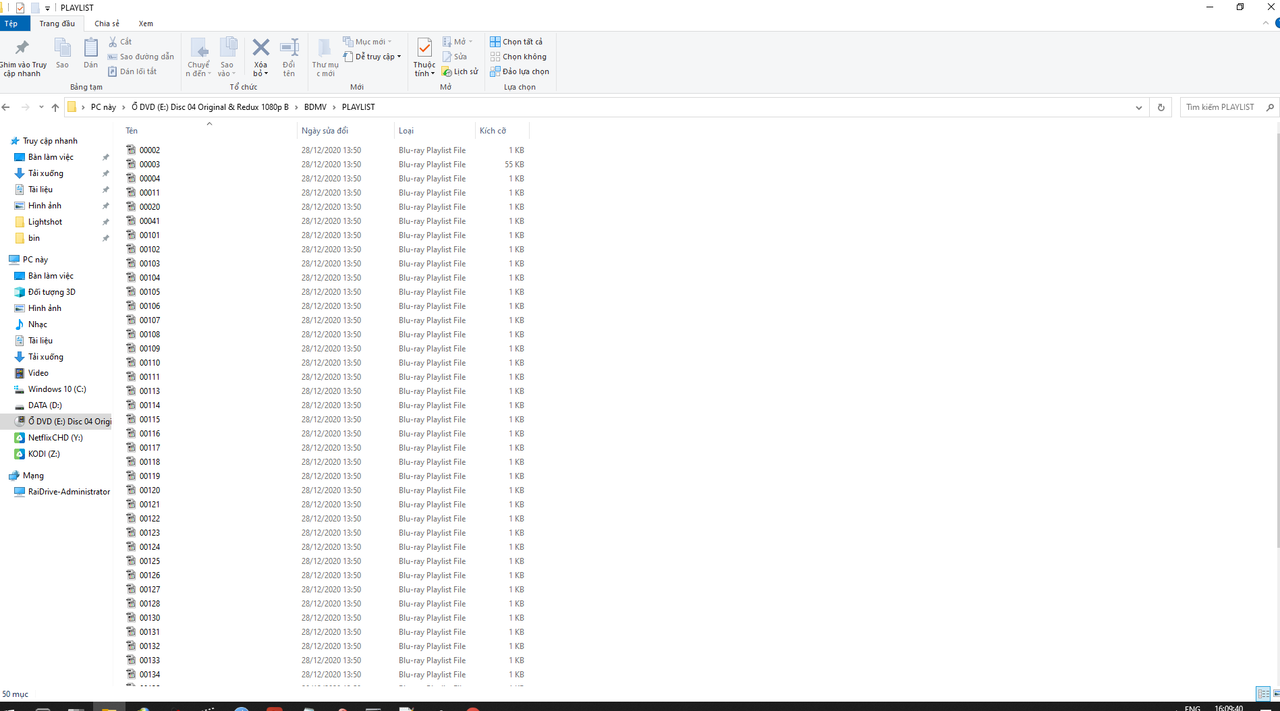Refresh the PLAYLIST folder view
Image resolution: width=1280 pixels, height=711 pixels.
point(1161,107)
